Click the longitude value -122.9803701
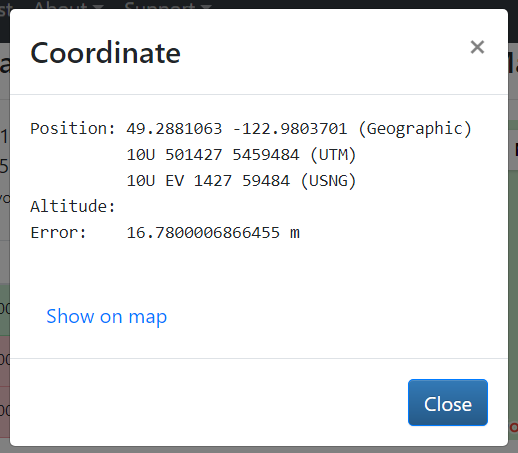Screen dimensions: 518x453 click(289, 129)
